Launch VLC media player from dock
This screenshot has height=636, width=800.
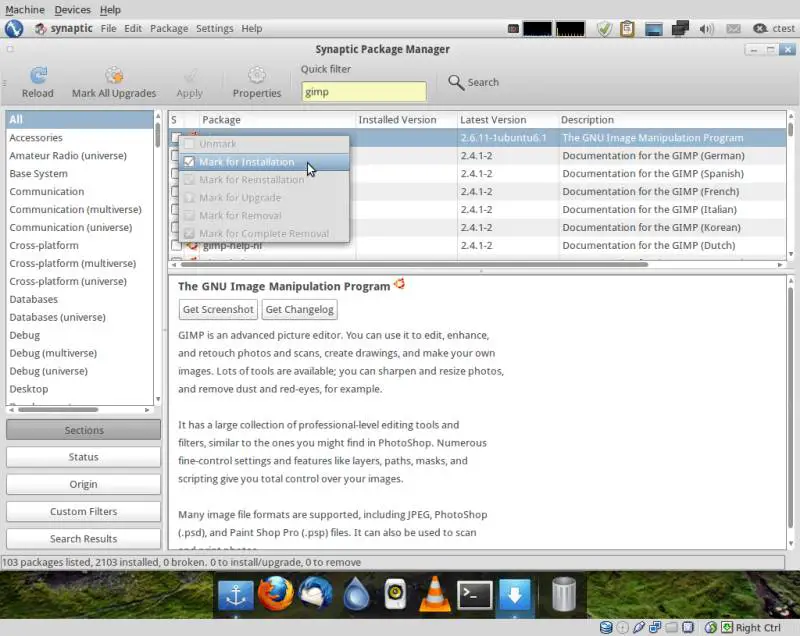tap(435, 594)
